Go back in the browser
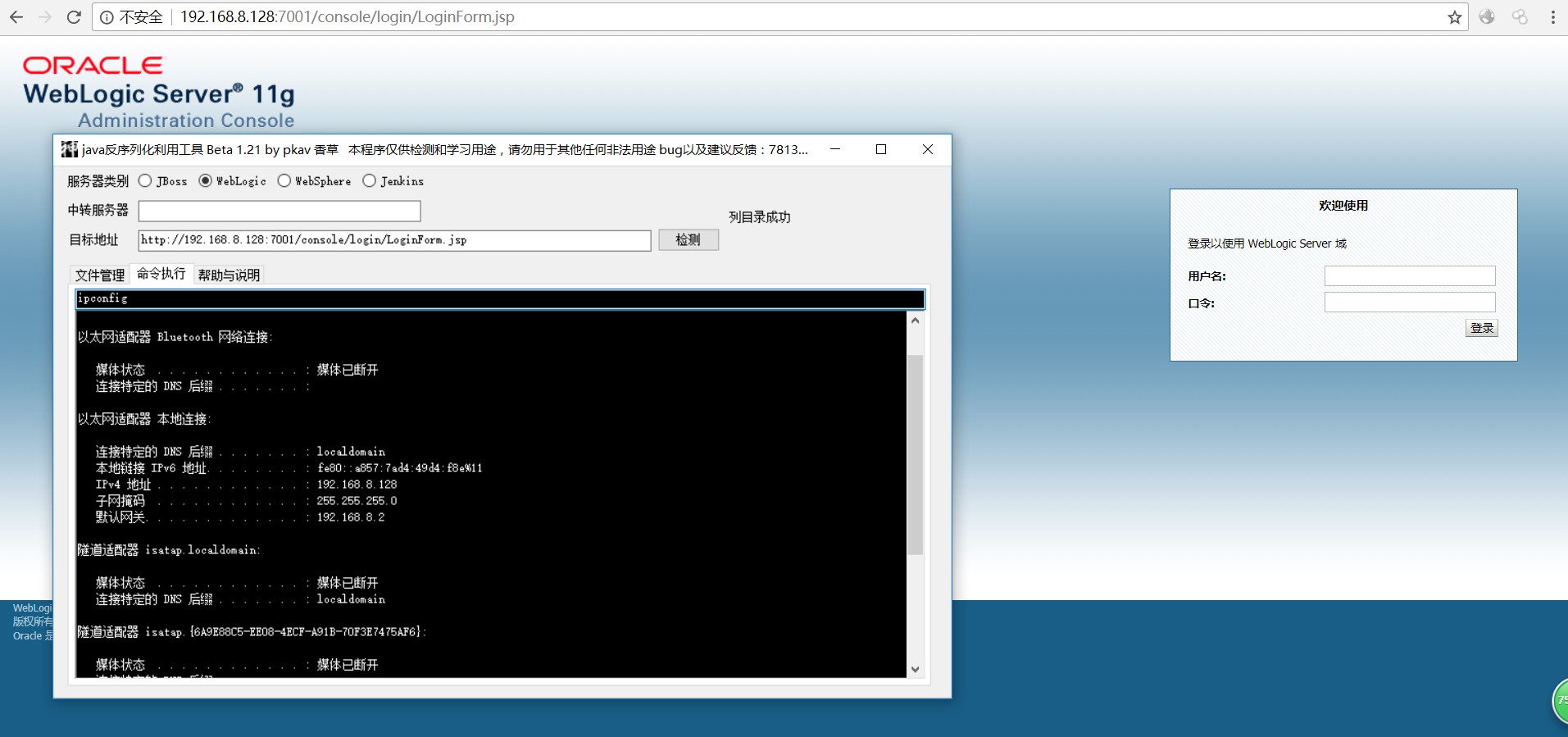This screenshot has height=737, width=1568. tap(16, 17)
